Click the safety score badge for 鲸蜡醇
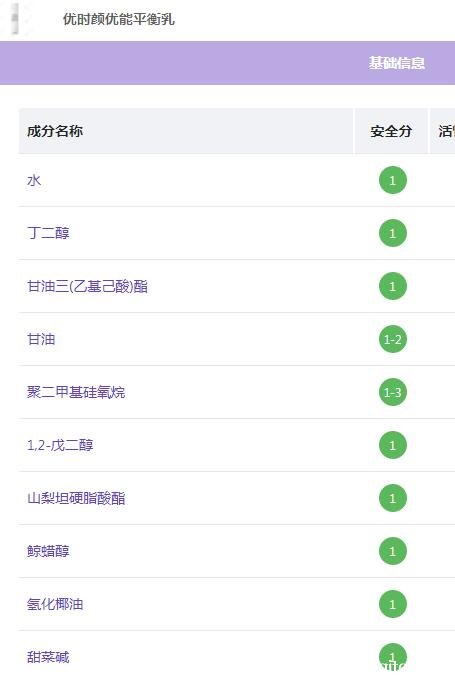 pyautogui.click(x=393, y=551)
